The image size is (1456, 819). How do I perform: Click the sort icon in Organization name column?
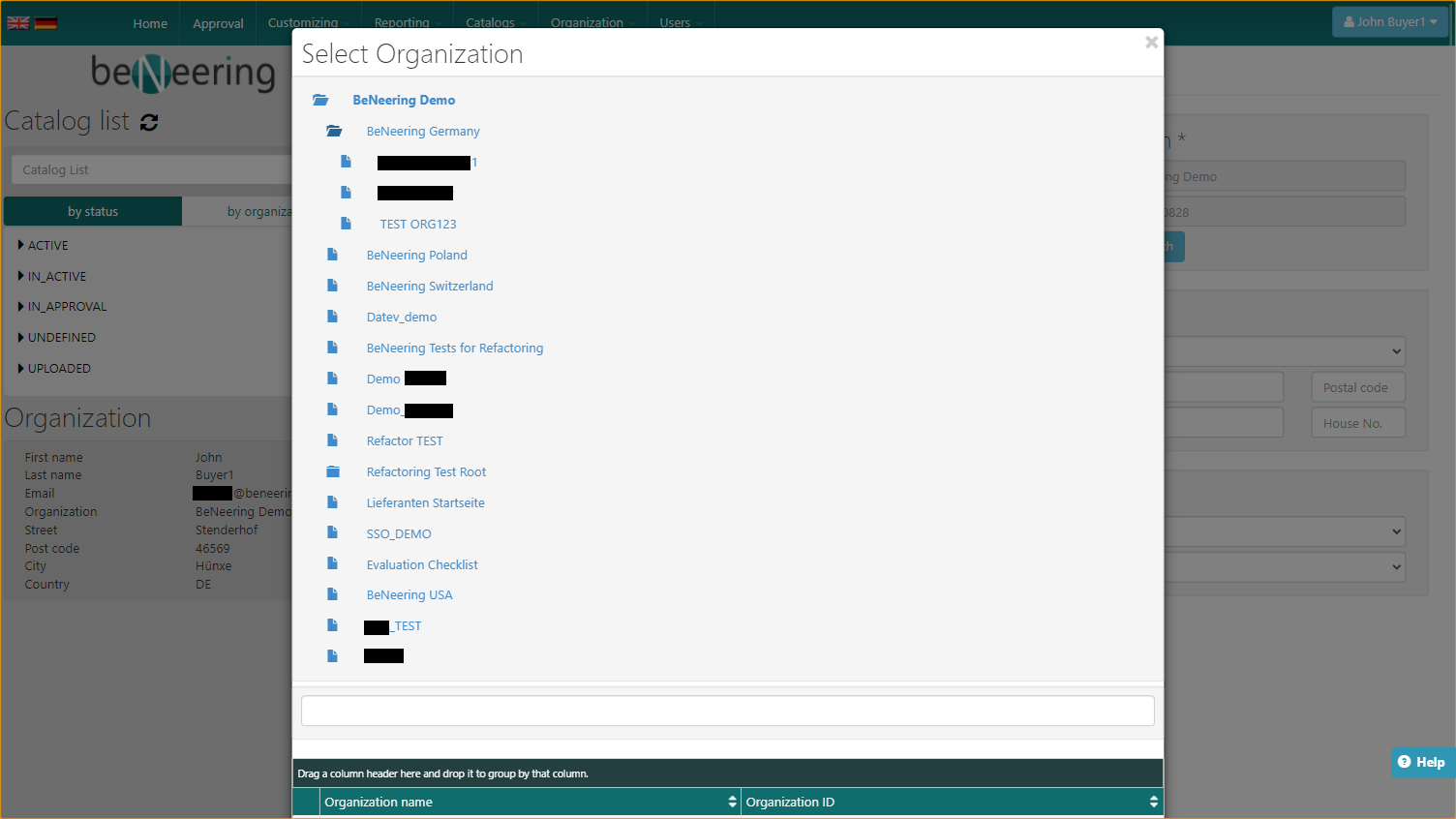732,802
